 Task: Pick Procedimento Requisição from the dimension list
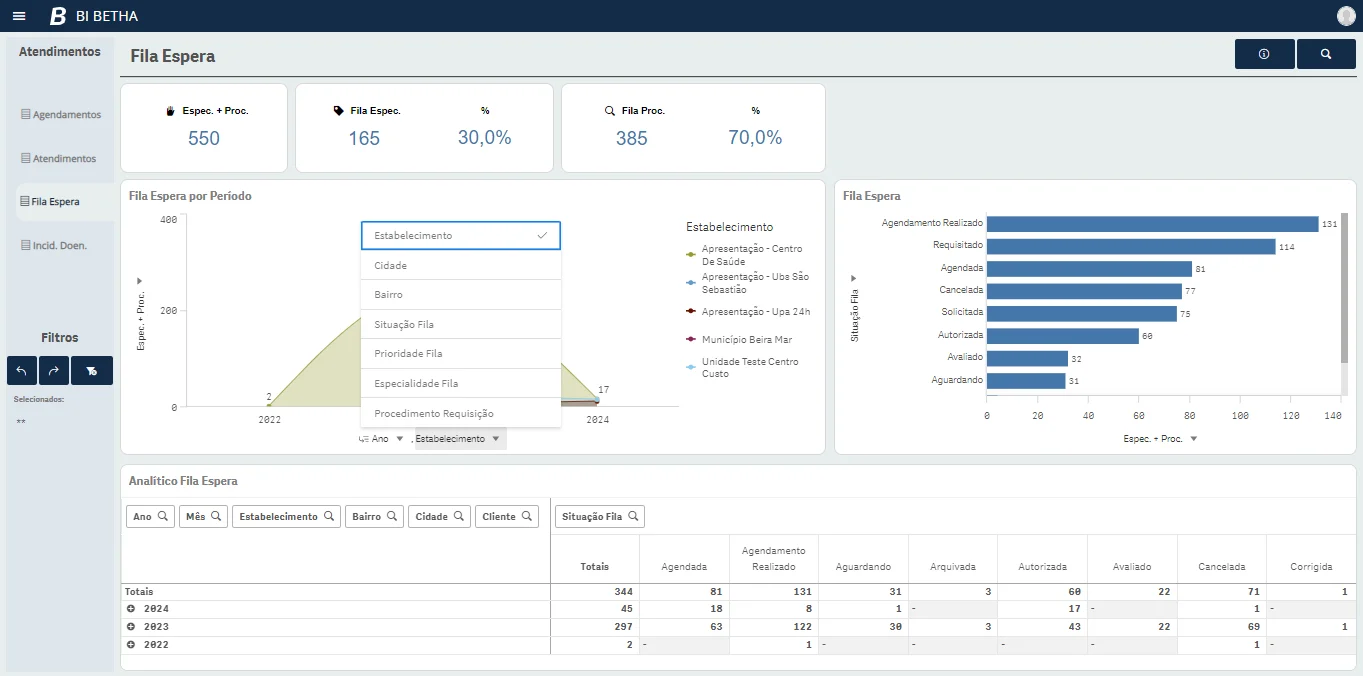(x=461, y=413)
